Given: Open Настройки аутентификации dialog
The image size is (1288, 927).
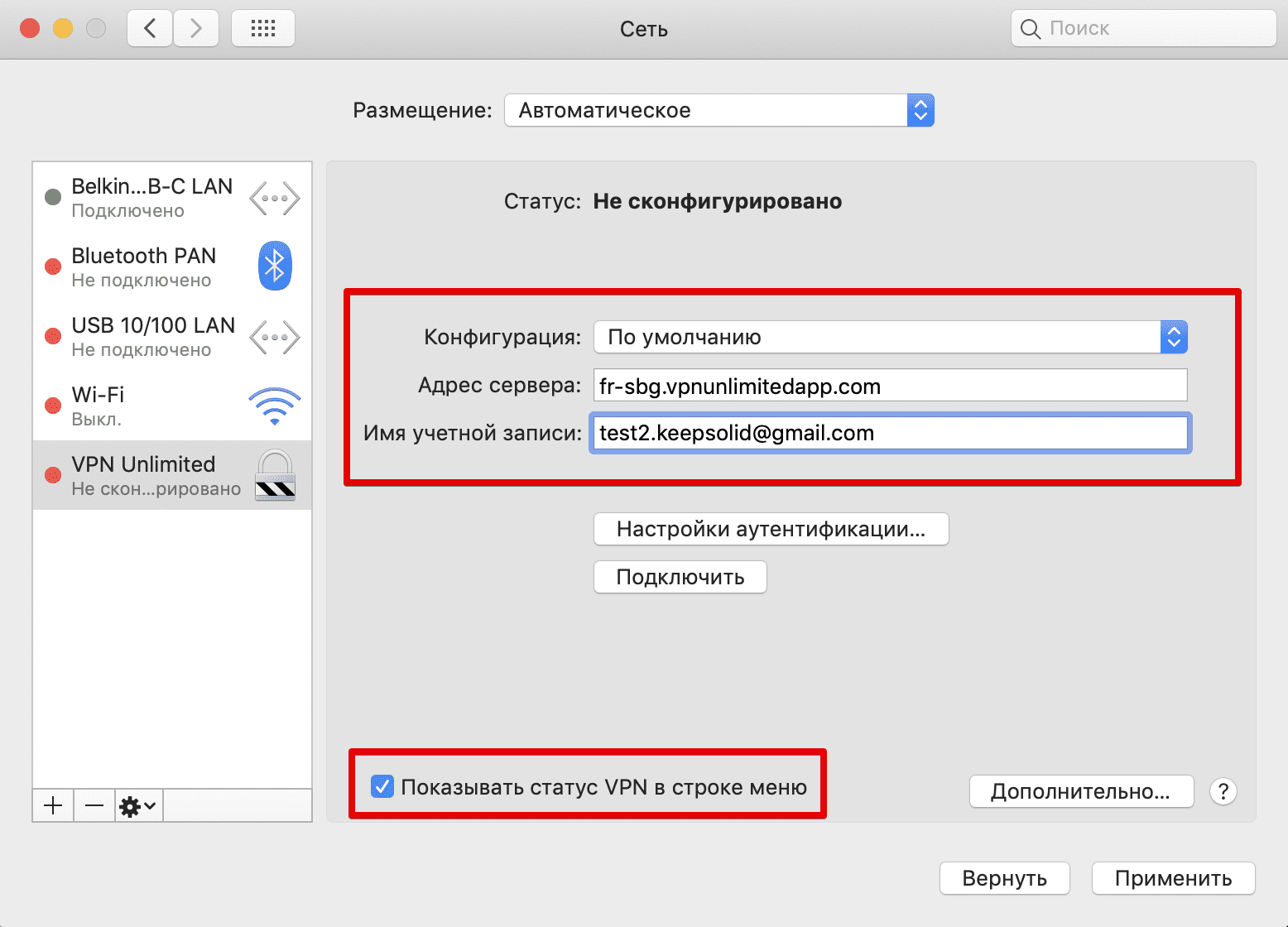Looking at the screenshot, I should (x=770, y=529).
